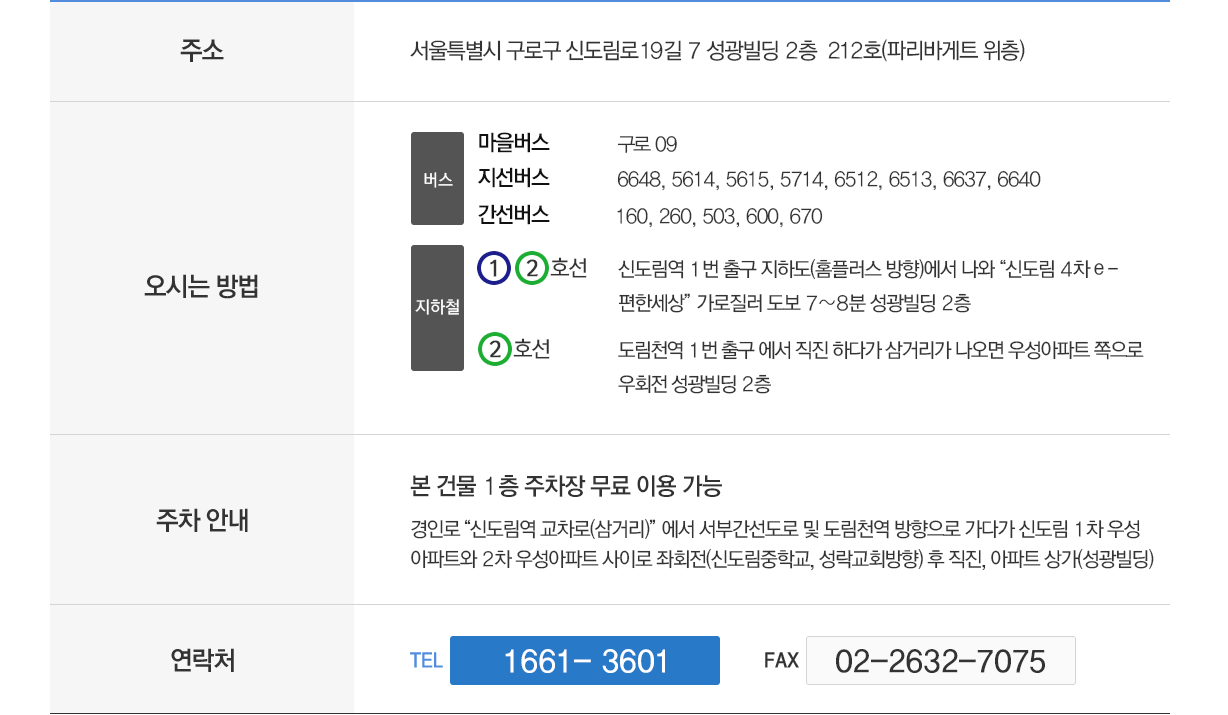Click the 마을버스 label
1228x715 pixels.
pos(514,142)
